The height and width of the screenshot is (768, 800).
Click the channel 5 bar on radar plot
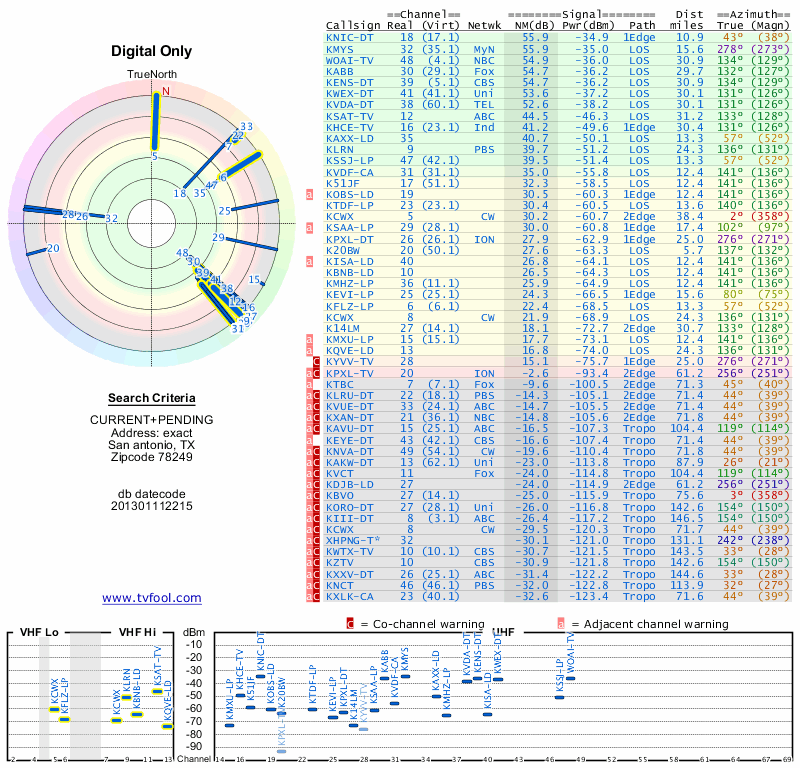pos(156,121)
